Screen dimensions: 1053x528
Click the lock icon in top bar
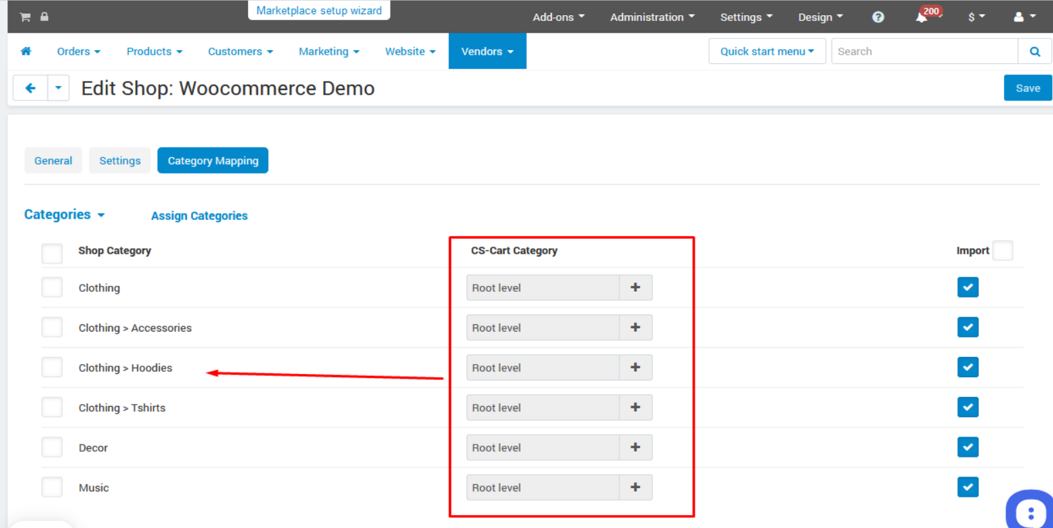[44, 17]
